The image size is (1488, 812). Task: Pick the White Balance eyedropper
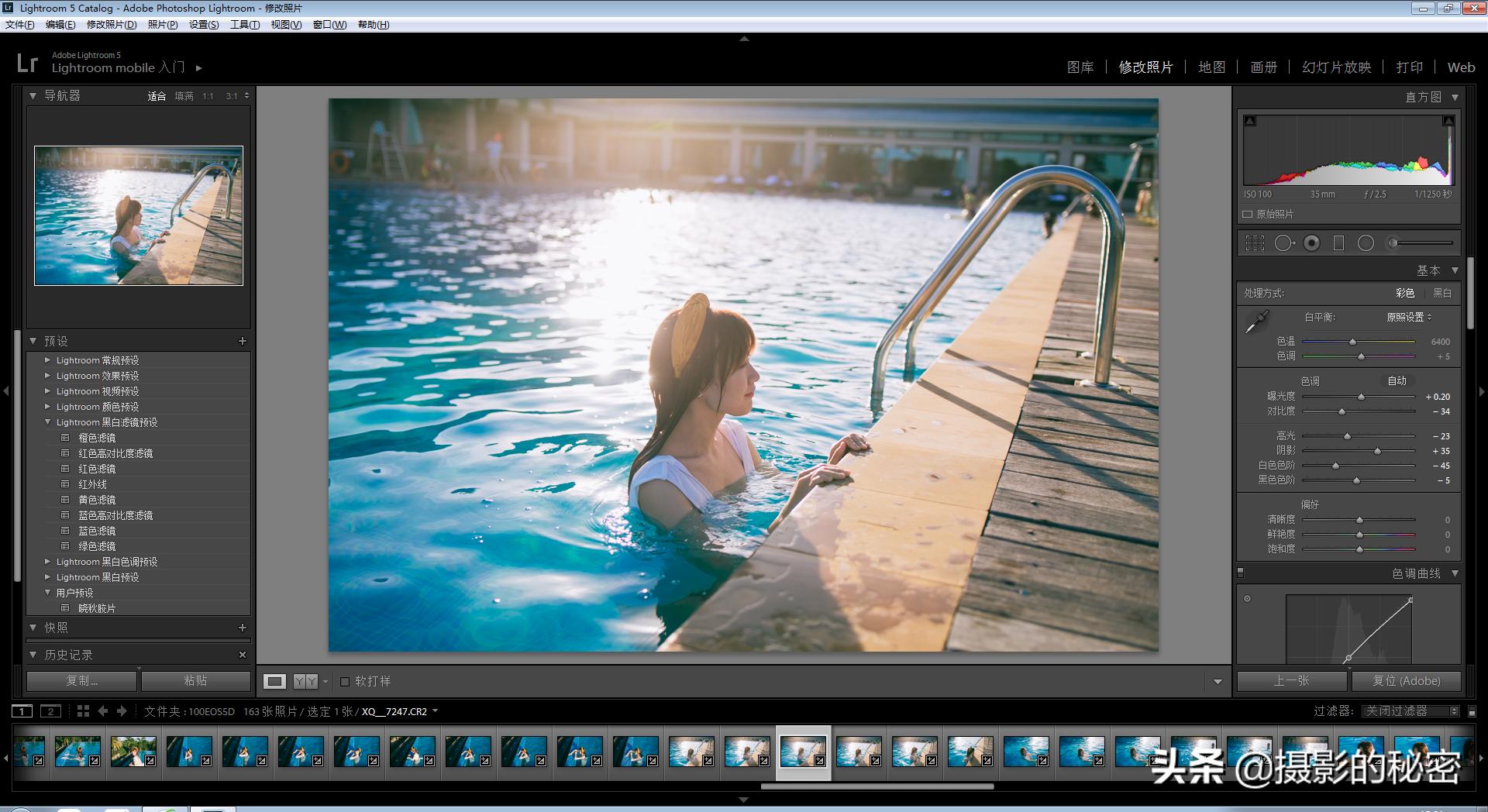(x=1255, y=322)
